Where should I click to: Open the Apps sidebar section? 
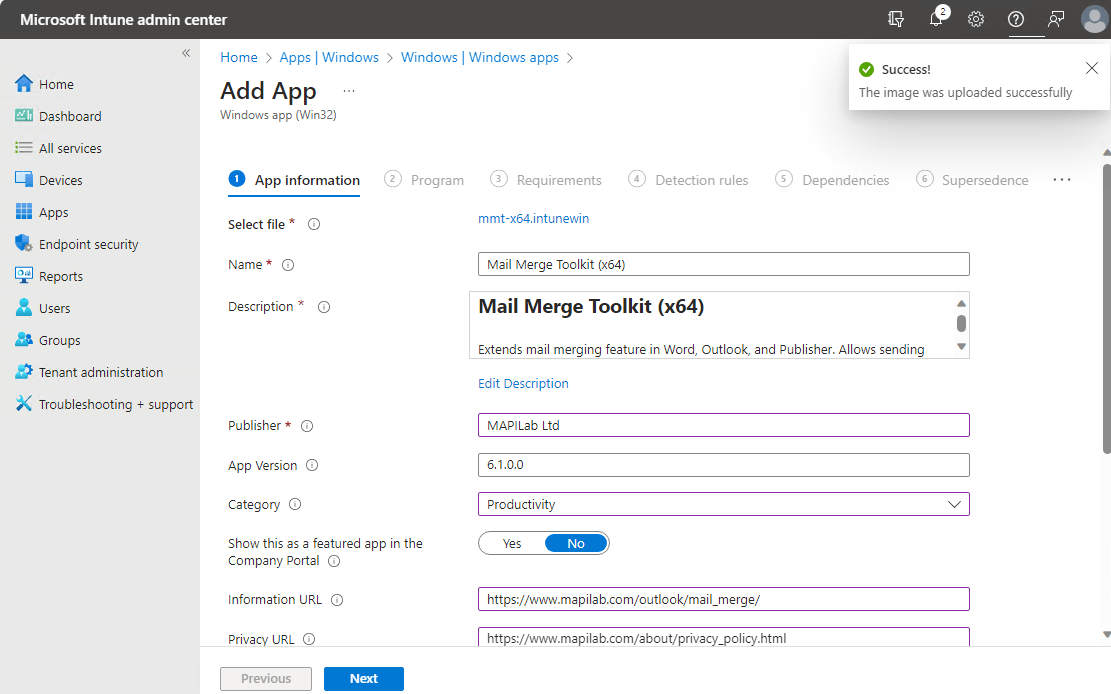pos(41,212)
